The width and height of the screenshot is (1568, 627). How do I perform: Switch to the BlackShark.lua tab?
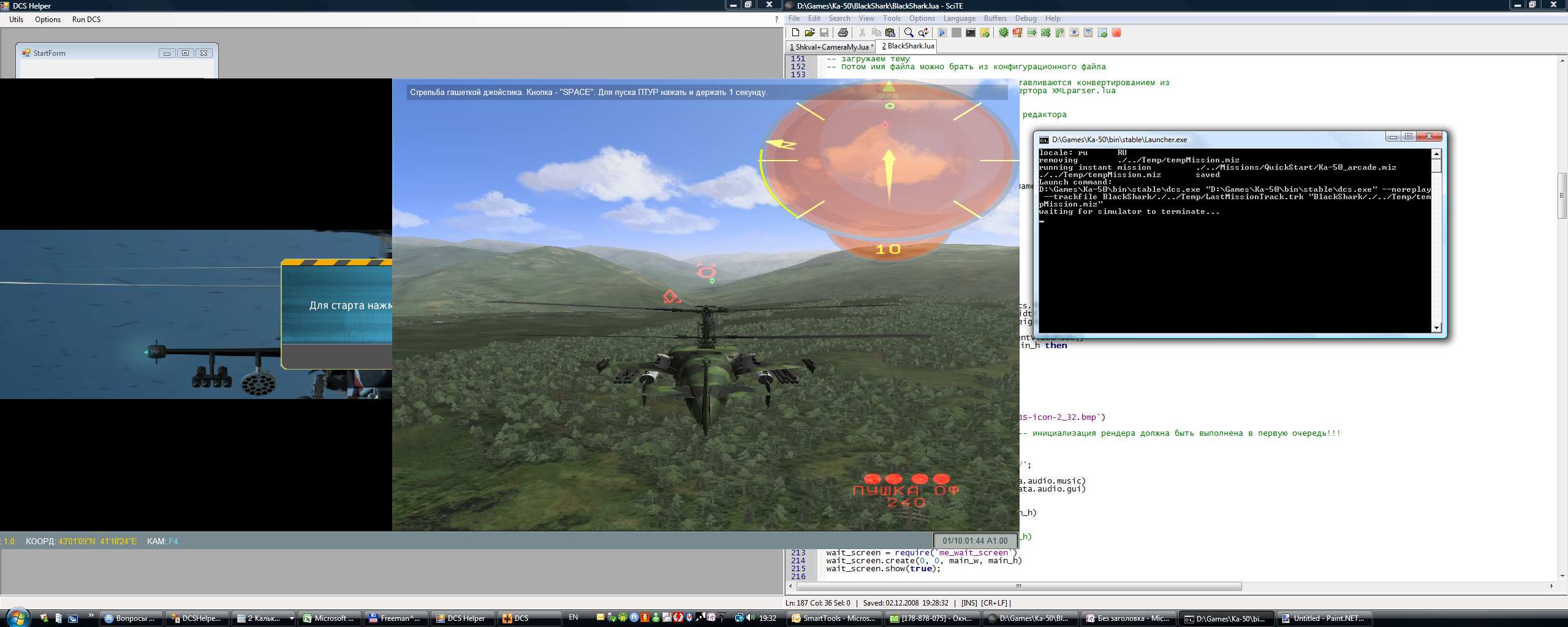[x=907, y=46]
